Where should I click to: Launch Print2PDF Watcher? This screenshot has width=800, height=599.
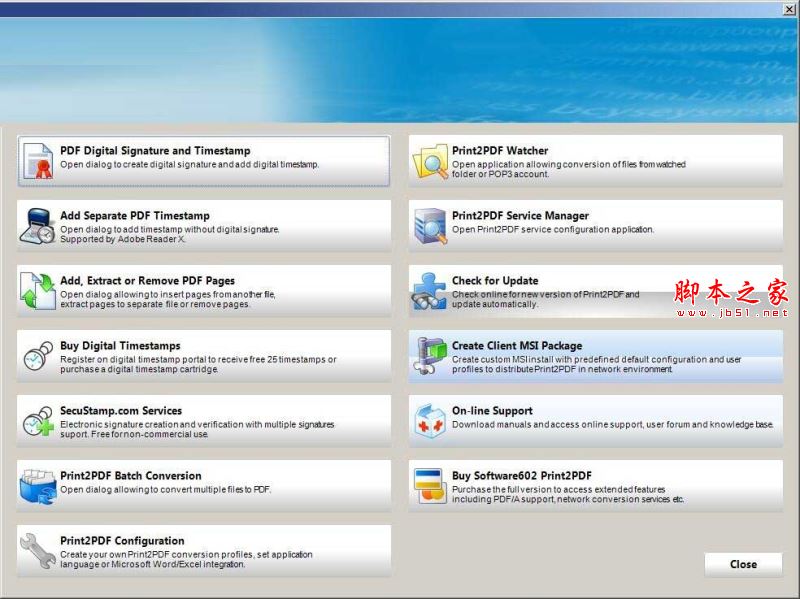[x=595, y=161]
